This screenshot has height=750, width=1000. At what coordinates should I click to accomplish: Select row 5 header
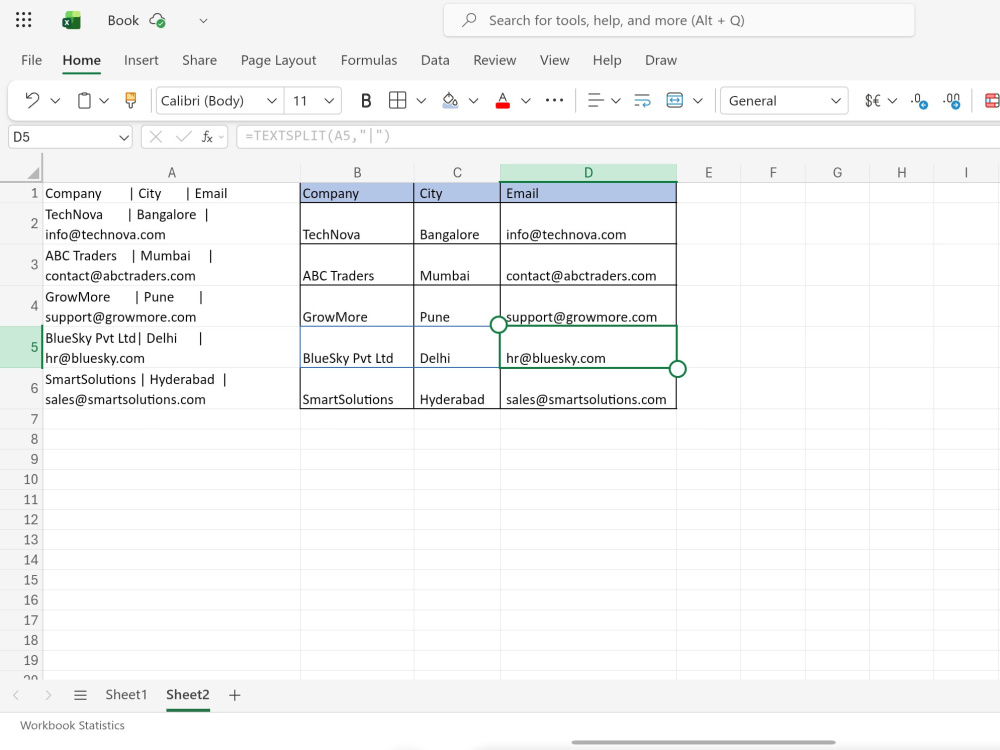[21, 347]
